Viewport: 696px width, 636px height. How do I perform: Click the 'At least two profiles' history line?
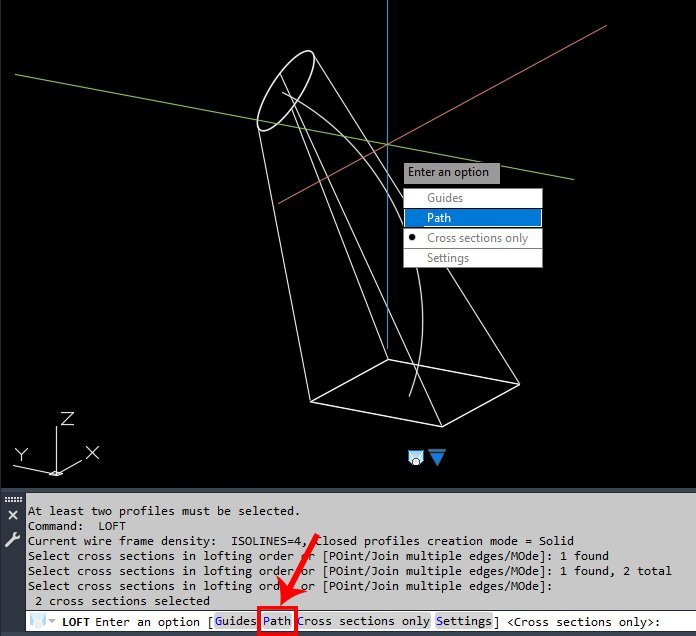pyautogui.click(x=164, y=511)
